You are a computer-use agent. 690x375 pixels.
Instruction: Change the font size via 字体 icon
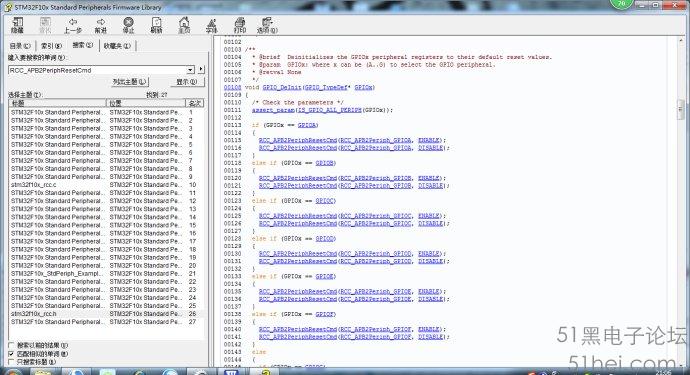coord(212,25)
